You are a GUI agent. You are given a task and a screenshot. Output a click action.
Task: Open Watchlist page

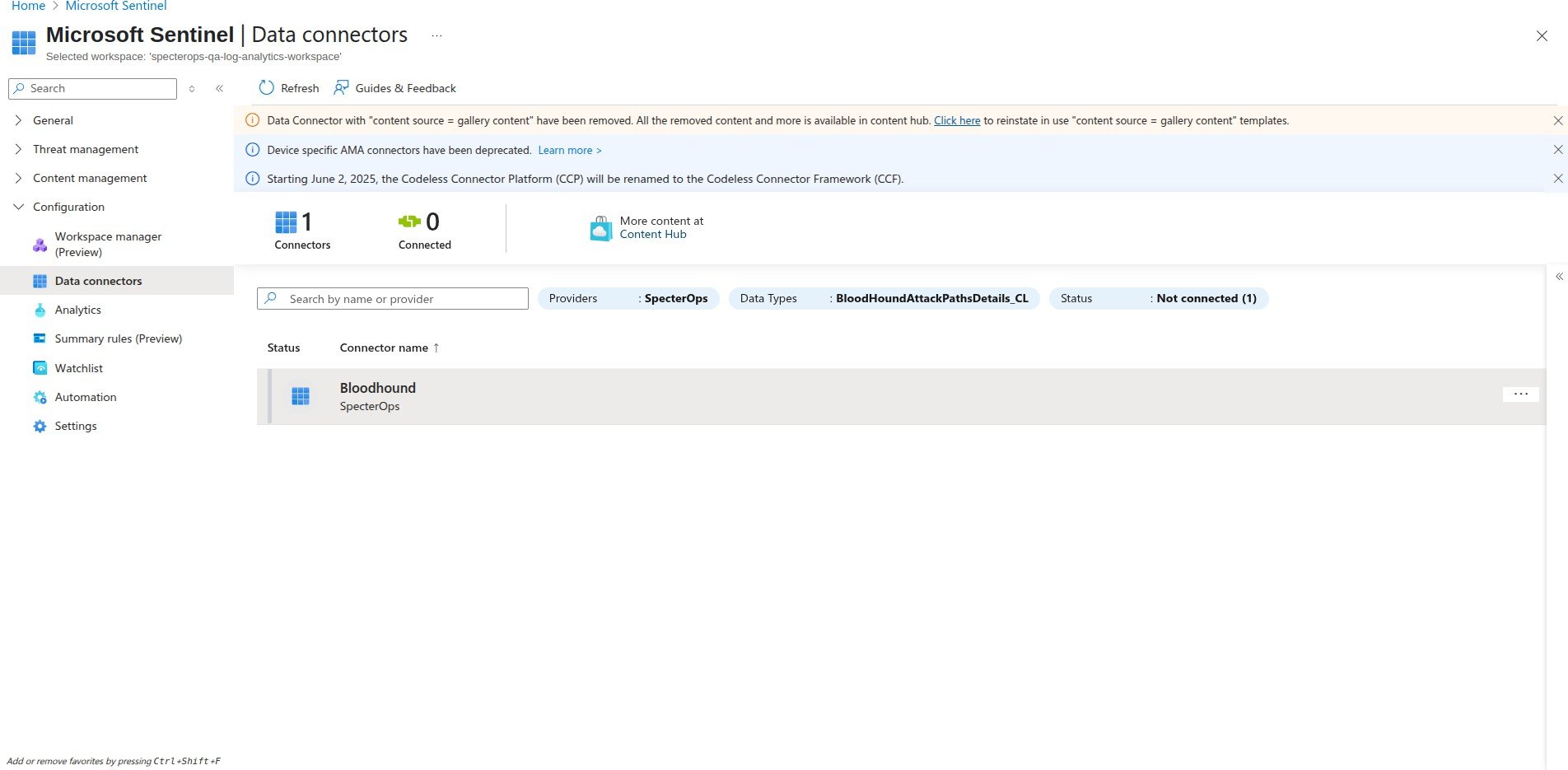[79, 368]
